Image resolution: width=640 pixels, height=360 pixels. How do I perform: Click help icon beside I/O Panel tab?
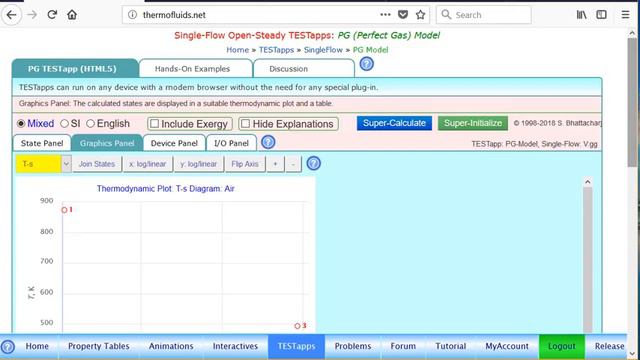268,142
